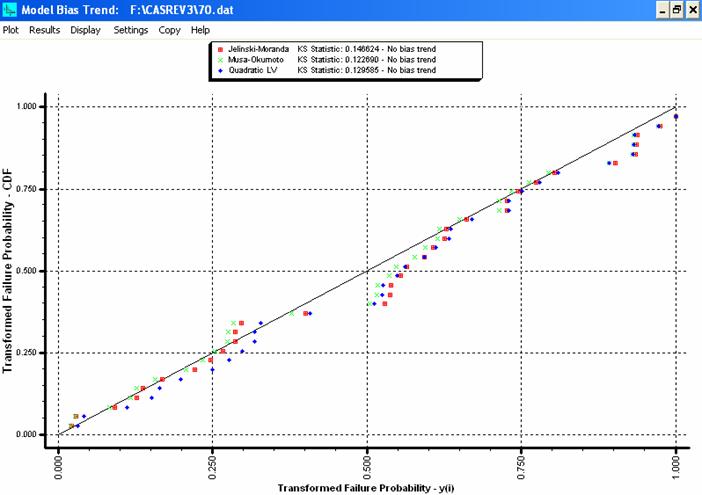Open the Plot menu
Screen dimensions: 702x495
(x=11, y=30)
